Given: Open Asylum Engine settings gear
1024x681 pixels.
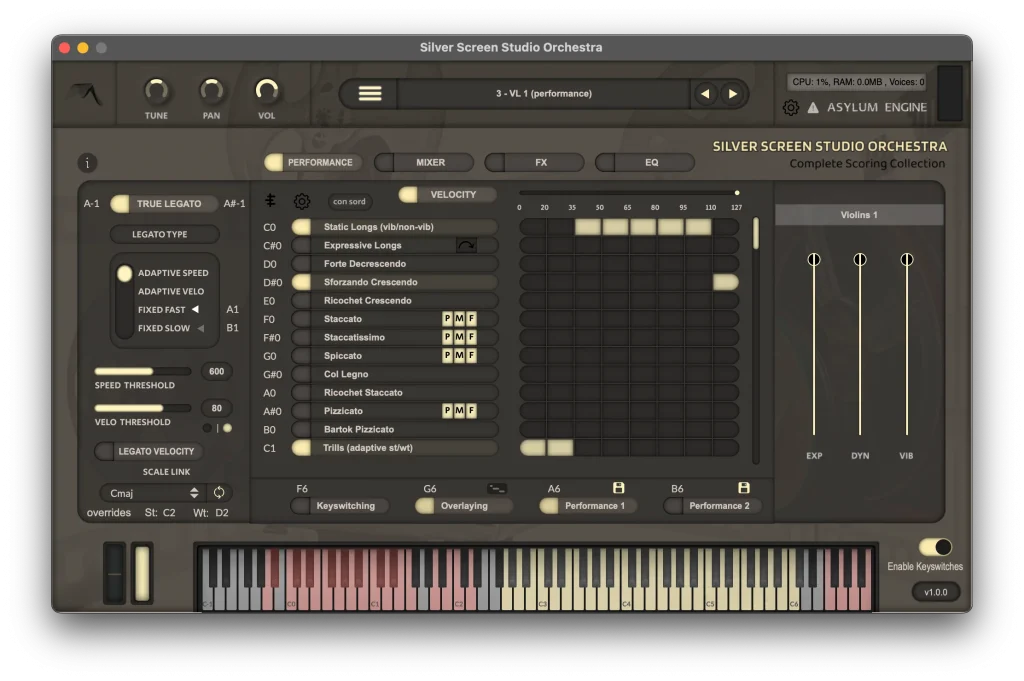Looking at the screenshot, I should (791, 108).
